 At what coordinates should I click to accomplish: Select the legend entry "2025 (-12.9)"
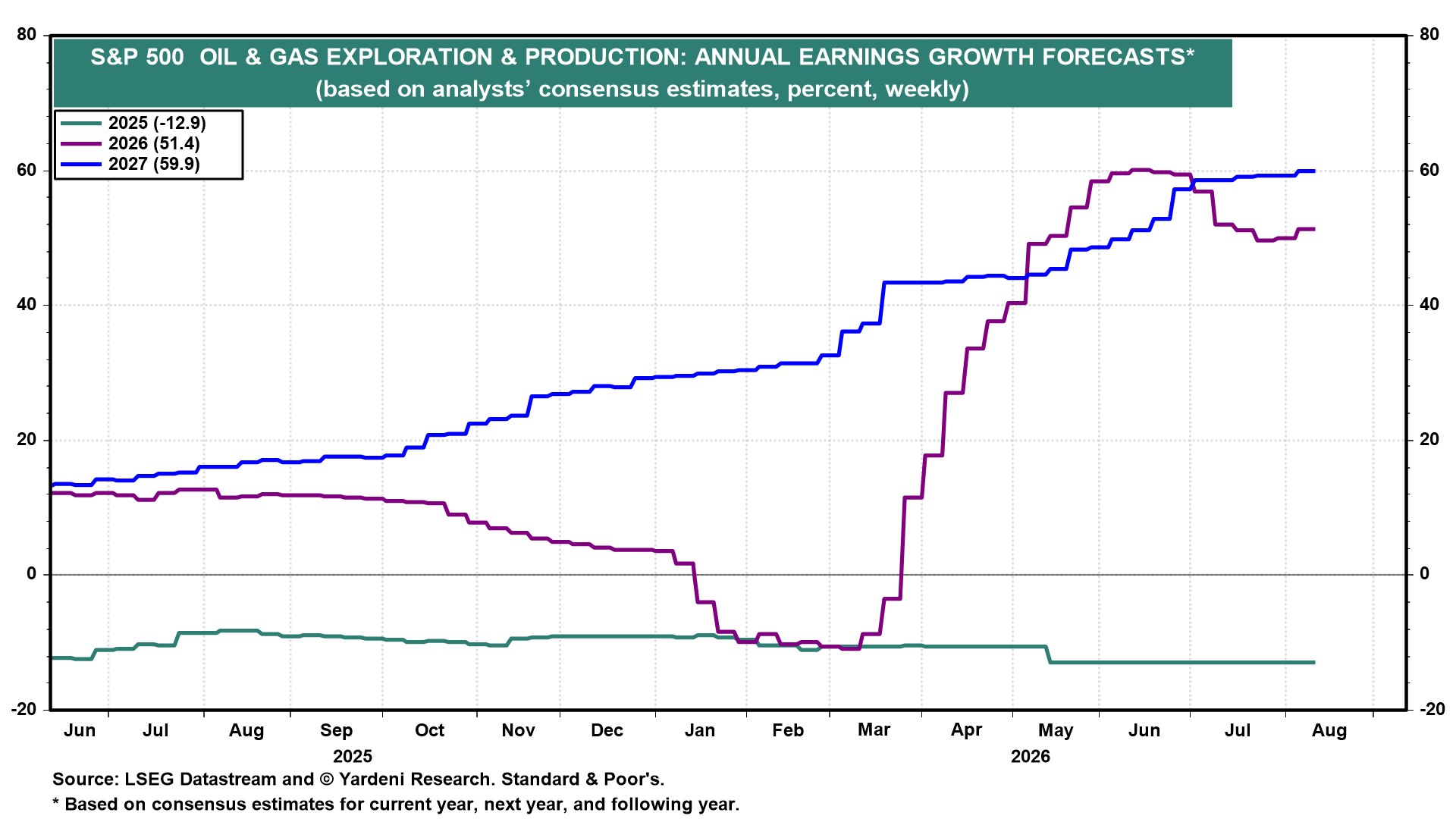(157, 123)
